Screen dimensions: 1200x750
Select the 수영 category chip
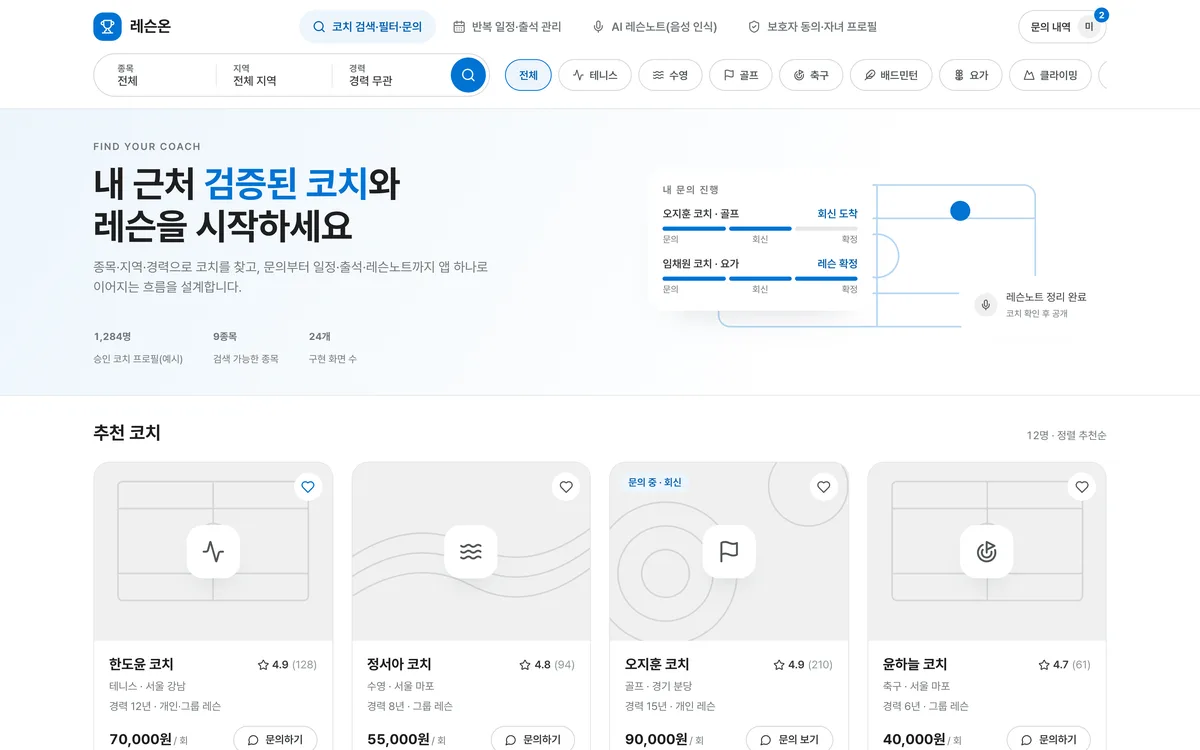pos(670,75)
